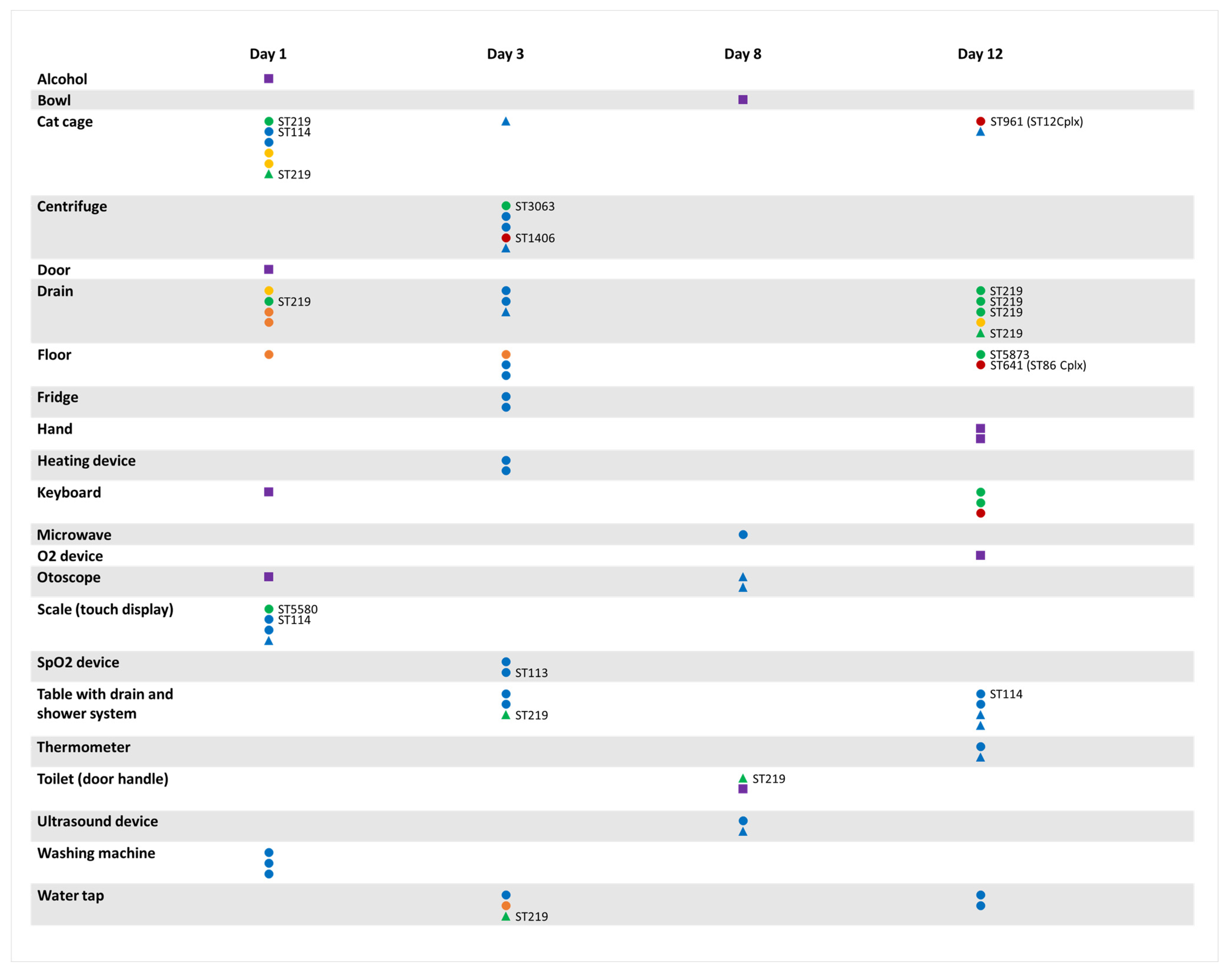Image resolution: width=1232 pixels, height=973 pixels.
Task: Click the Ultrasound device row label
Action: (97, 821)
